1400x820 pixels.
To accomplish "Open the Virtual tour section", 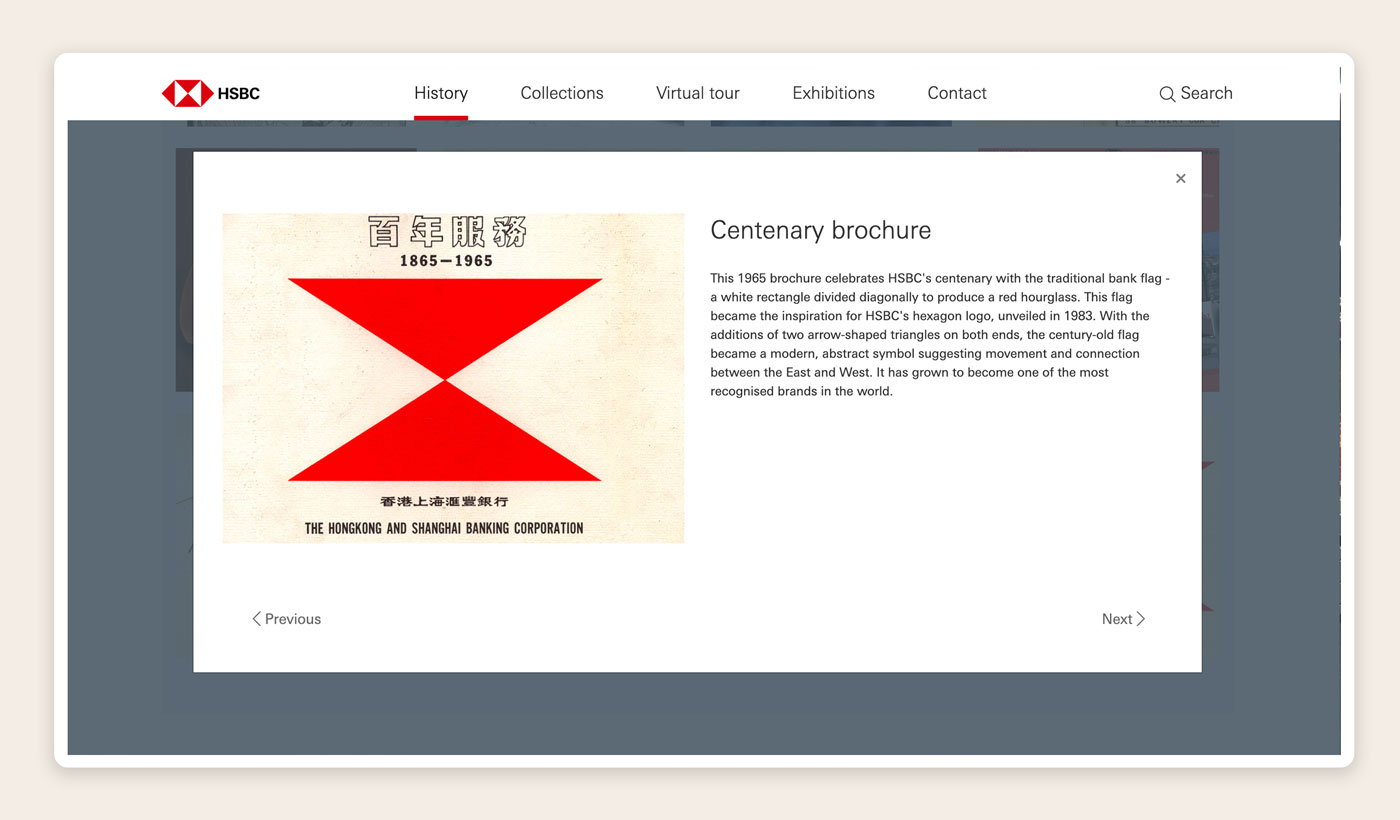I will [698, 93].
